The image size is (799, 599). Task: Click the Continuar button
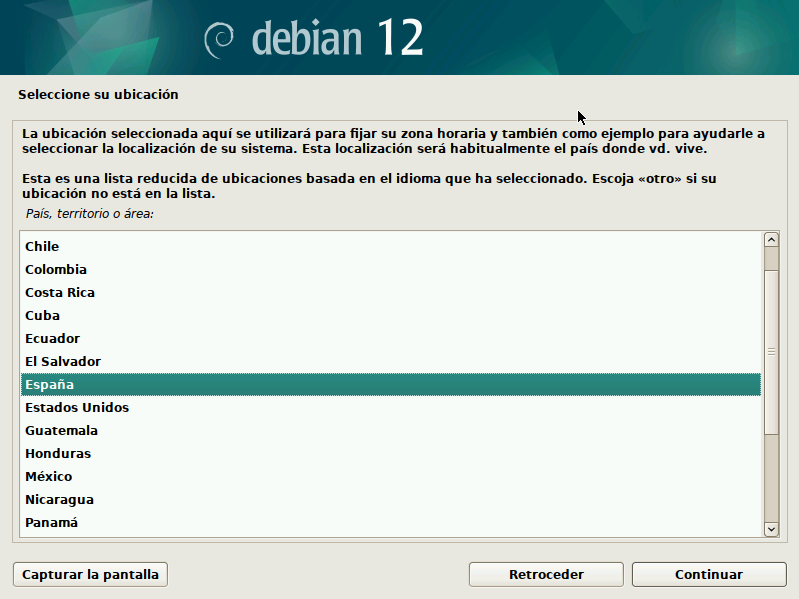(708, 575)
